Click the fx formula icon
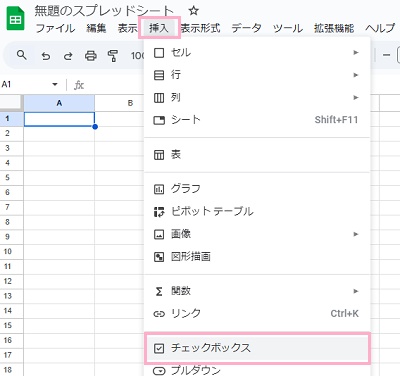Image resolution: width=400 pixels, height=376 pixels. point(79,85)
